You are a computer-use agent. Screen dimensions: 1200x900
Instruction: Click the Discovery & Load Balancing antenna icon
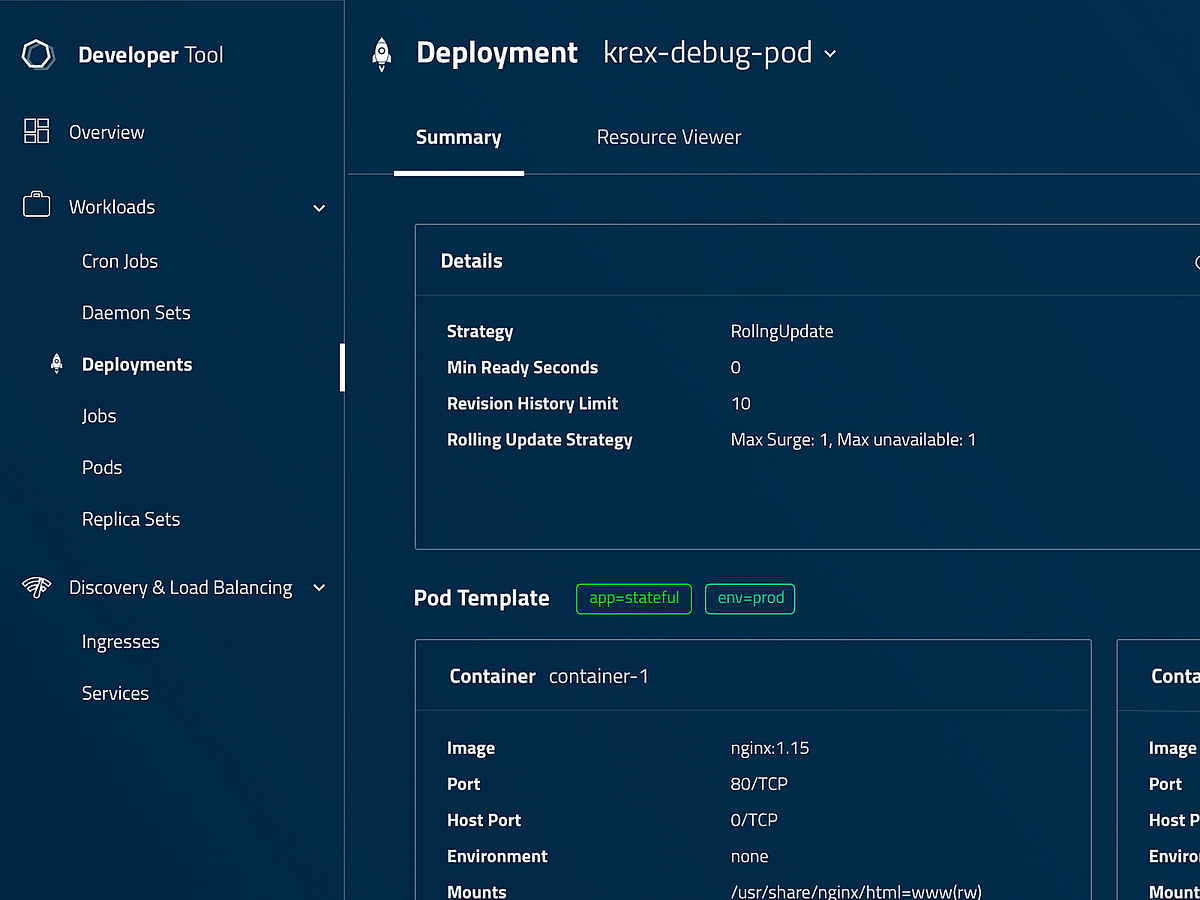pyautogui.click(x=37, y=588)
